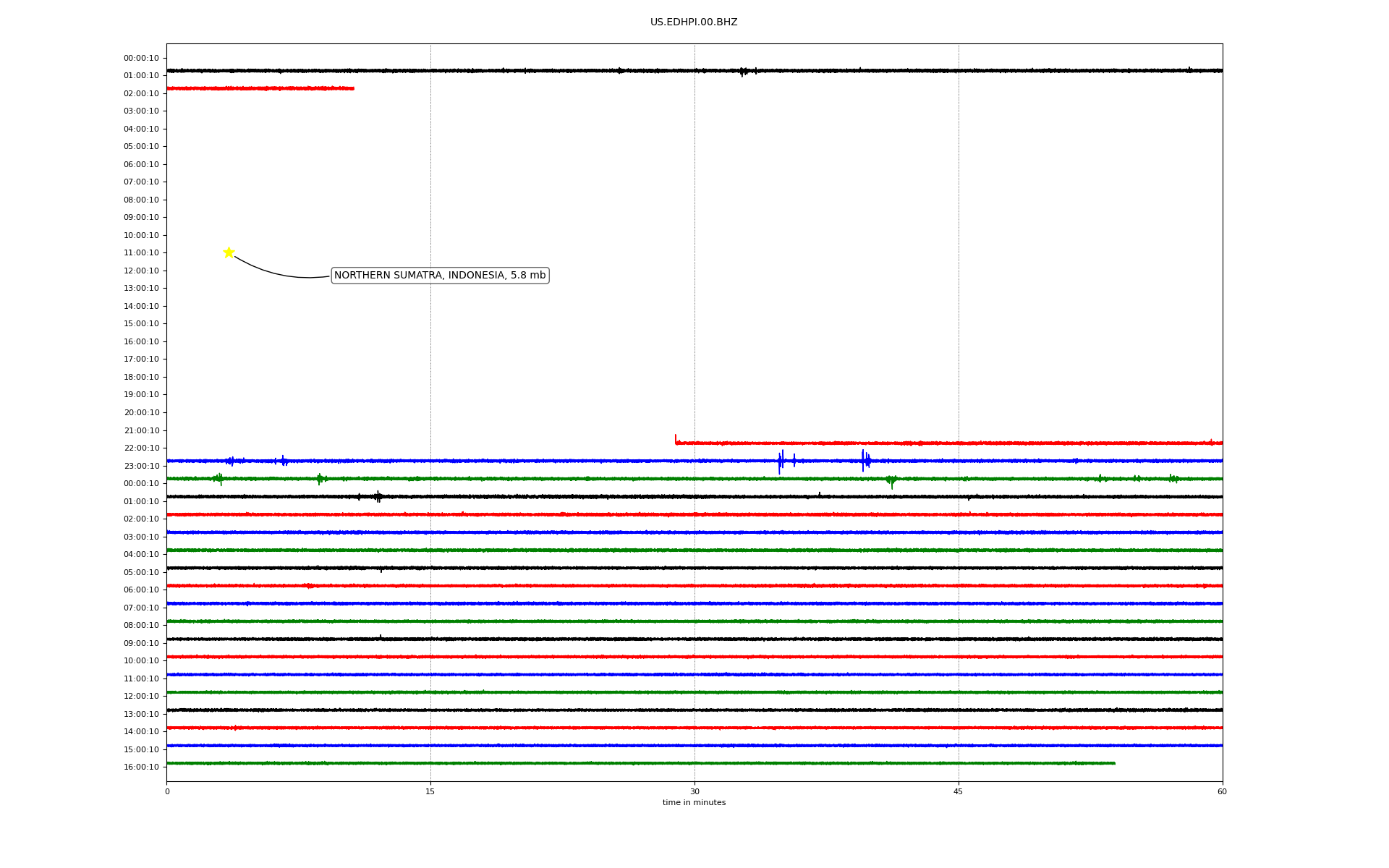Screen dimensions: 1389x868
Task: Click the short red trace segment at top
Action: coord(260,88)
